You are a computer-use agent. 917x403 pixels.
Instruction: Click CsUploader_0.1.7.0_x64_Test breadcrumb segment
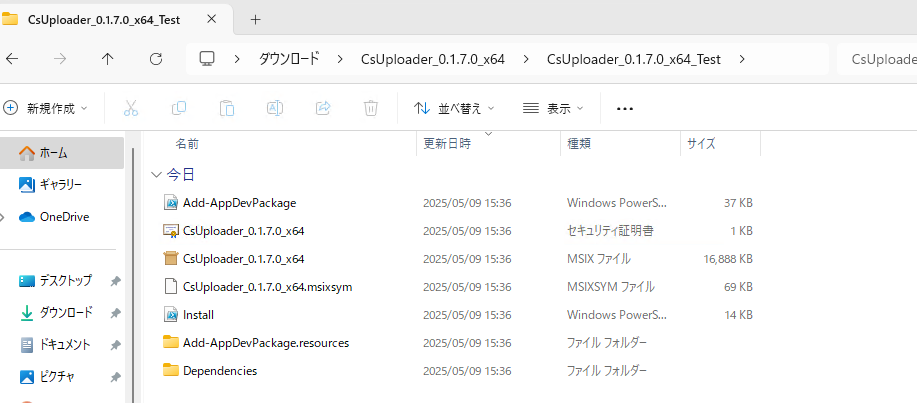634,59
